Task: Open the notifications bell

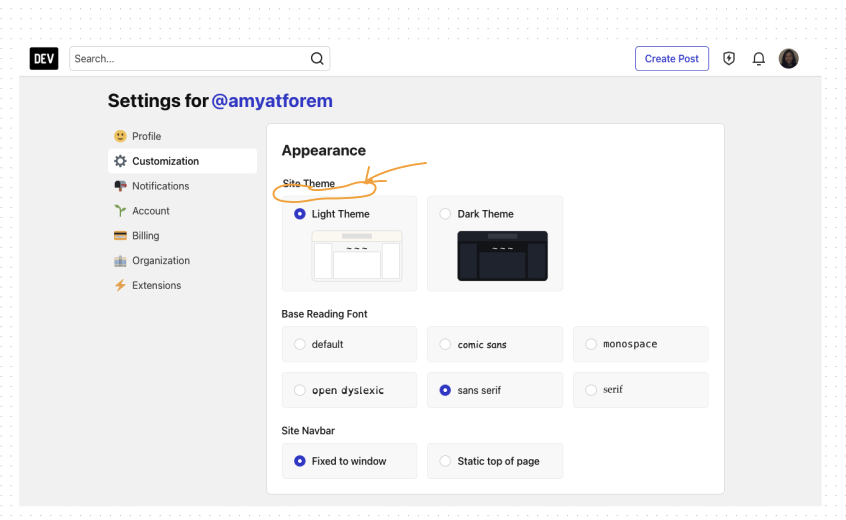Action: coord(759,58)
